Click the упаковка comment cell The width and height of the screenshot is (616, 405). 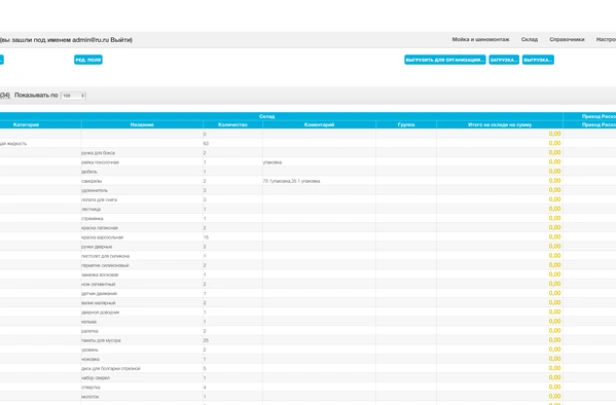(x=272, y=162)
